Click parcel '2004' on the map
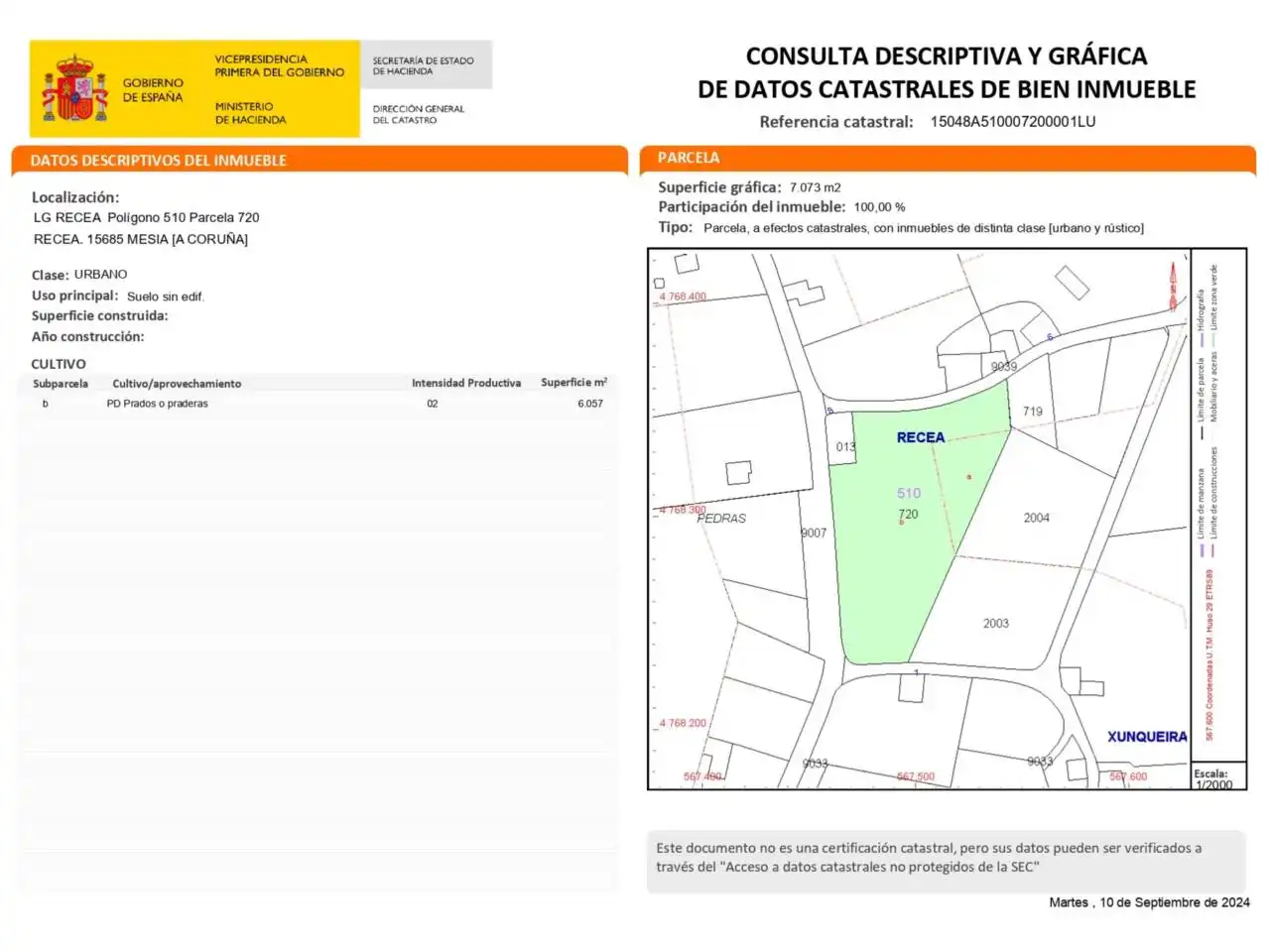1270x952 pixels. click(1037, 518)
